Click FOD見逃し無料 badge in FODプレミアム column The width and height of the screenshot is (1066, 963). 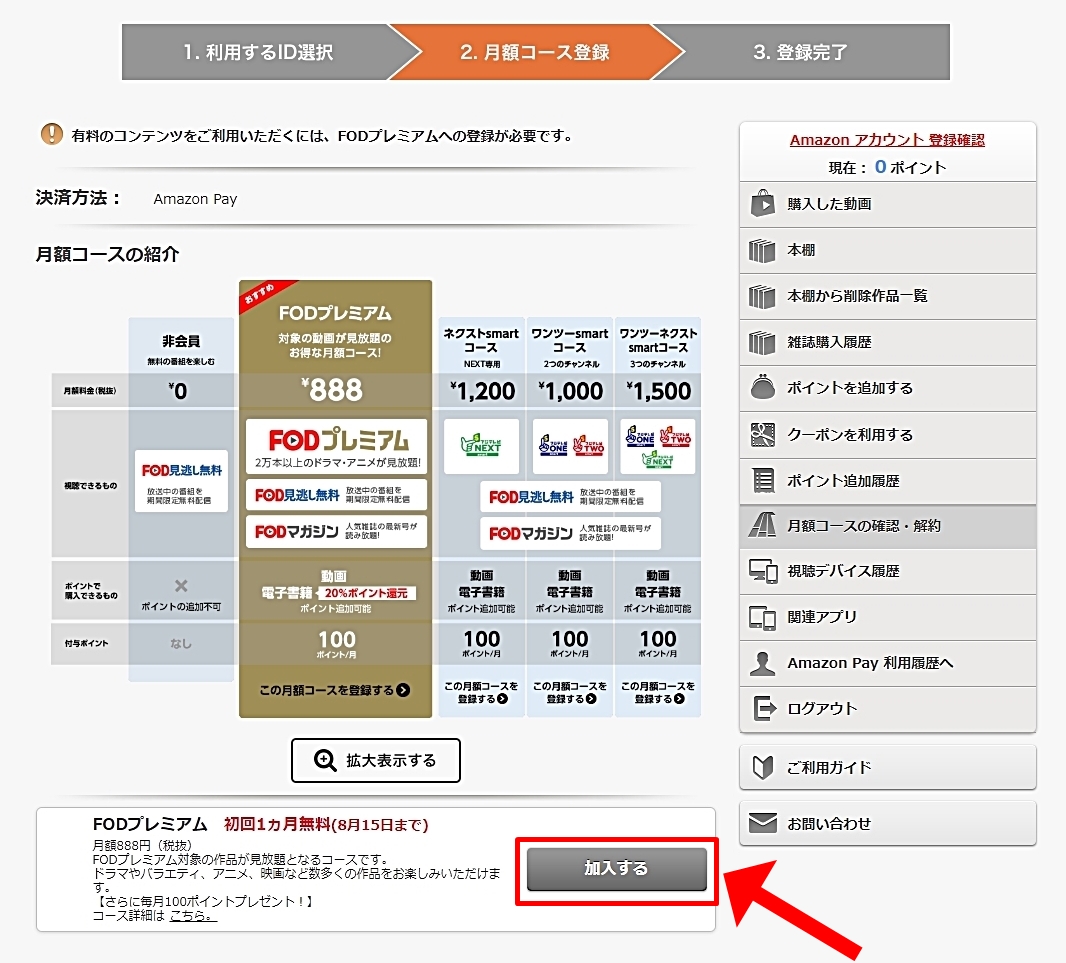coord(337,495)
